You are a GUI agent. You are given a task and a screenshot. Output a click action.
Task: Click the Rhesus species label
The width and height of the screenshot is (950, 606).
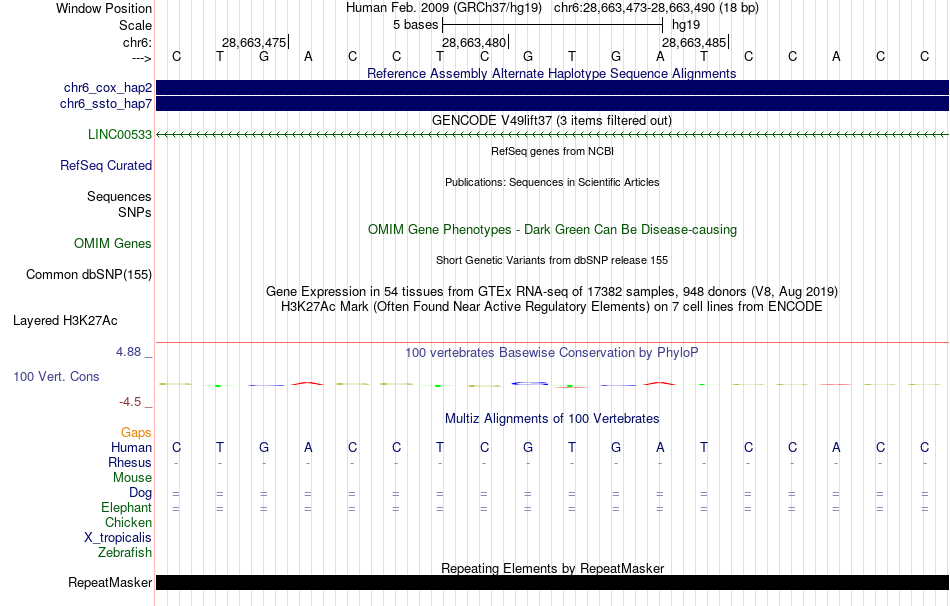[130, 463]
